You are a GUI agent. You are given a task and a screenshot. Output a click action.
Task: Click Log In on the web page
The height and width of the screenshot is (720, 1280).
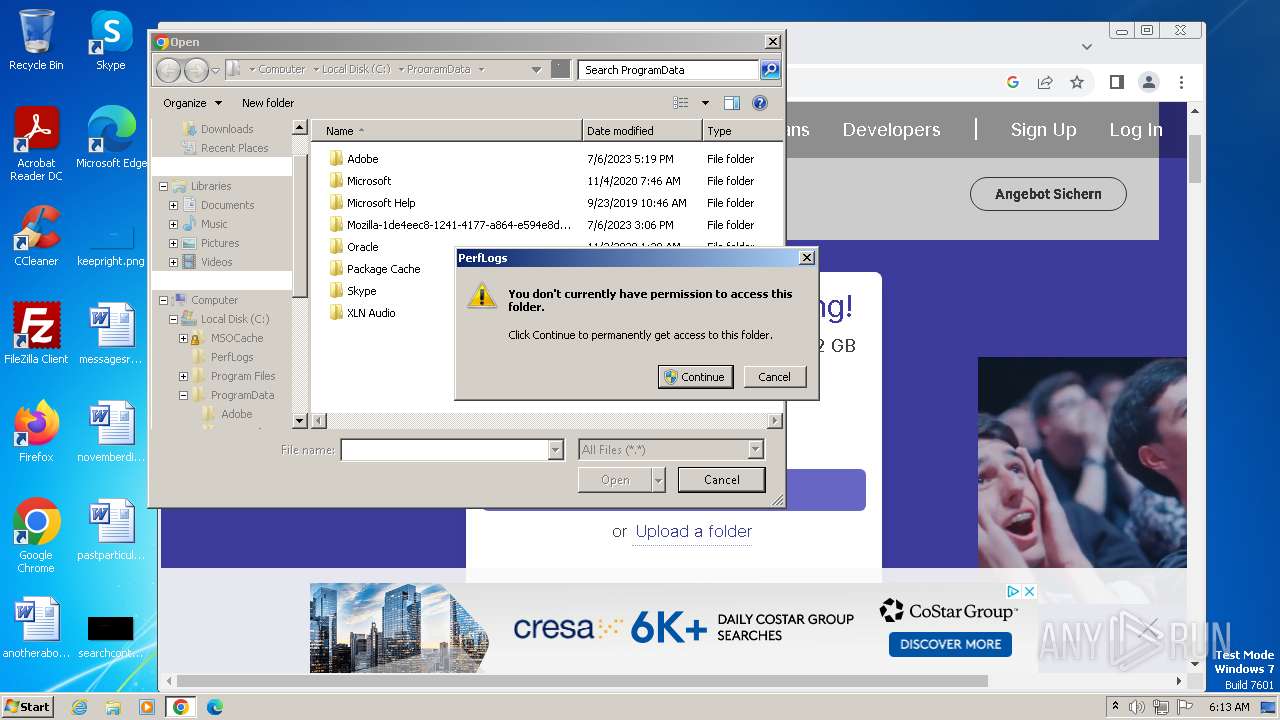coord(1135,130)
